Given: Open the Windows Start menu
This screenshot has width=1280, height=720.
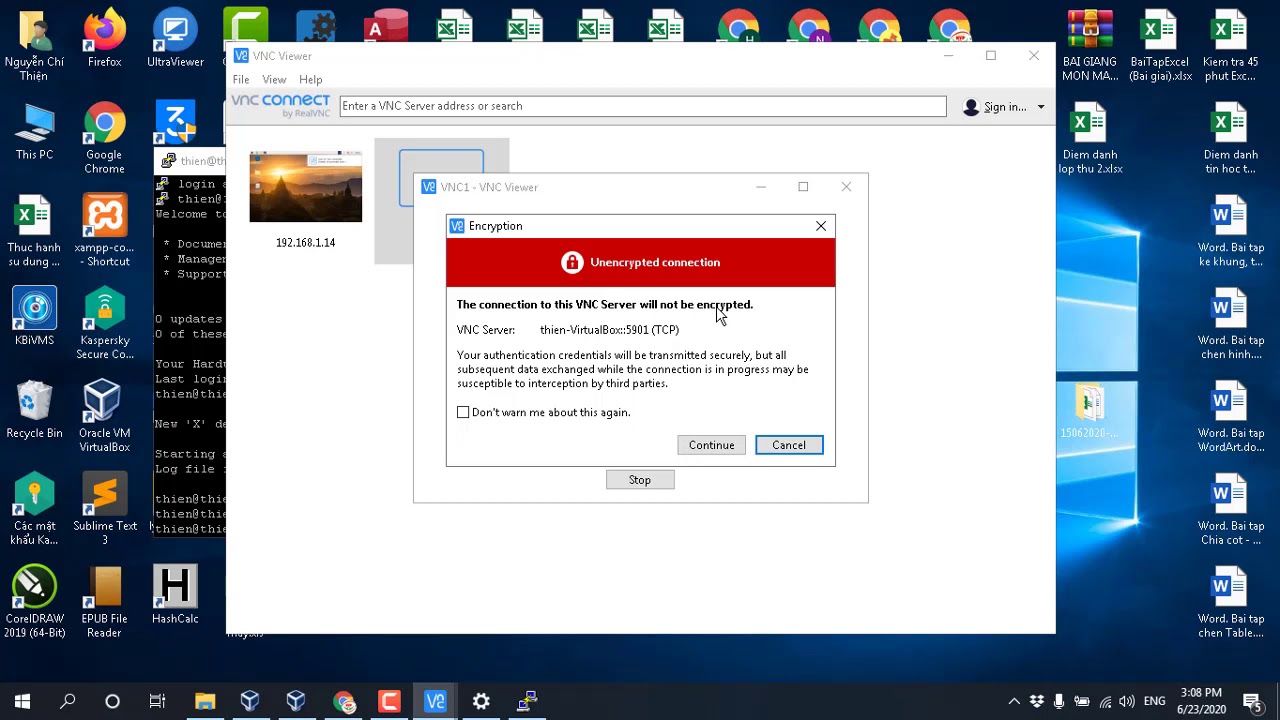Looking at the screenshot, I should click(22, 701).
